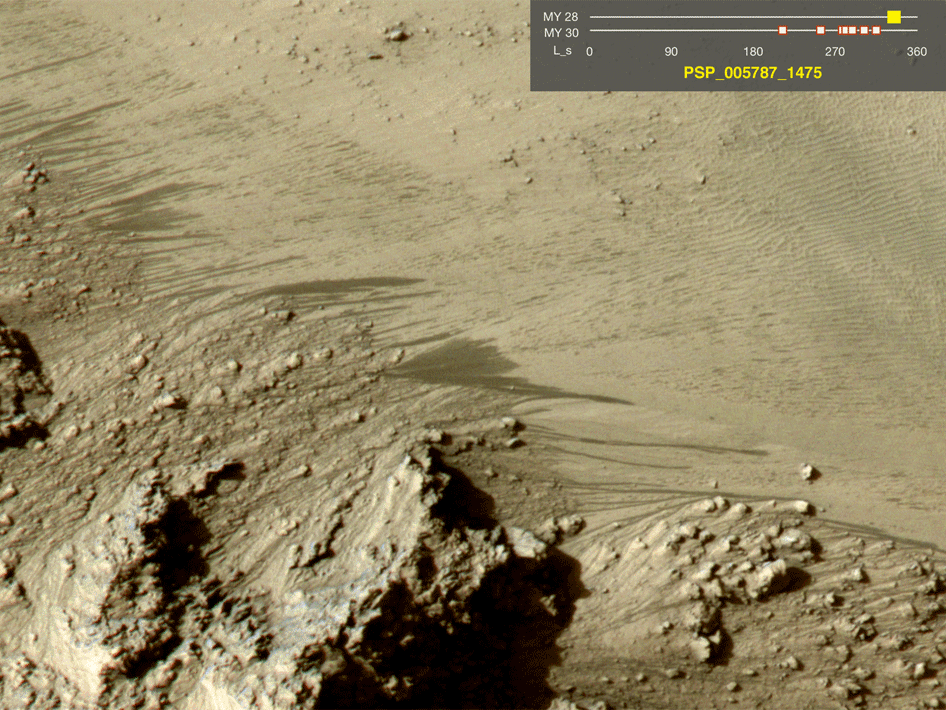
Task: Click the MY 28 row label
Action: (561, 17)
